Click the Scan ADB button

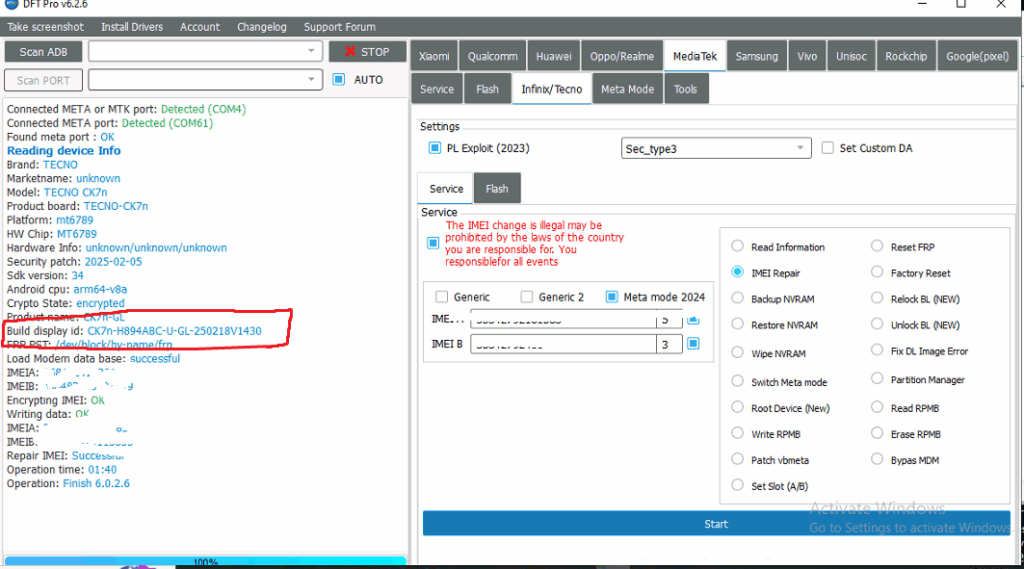pyautogui.click(x=44, y=52)
